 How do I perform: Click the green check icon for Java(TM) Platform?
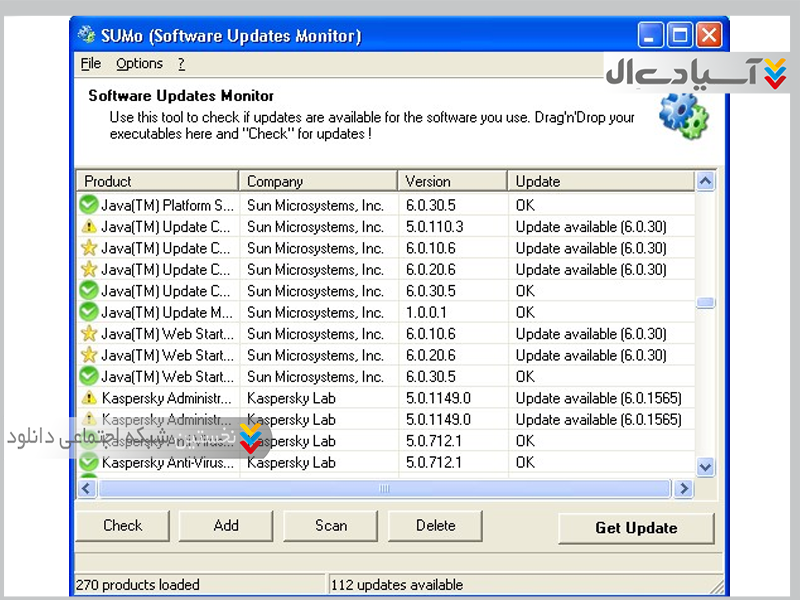89,205
